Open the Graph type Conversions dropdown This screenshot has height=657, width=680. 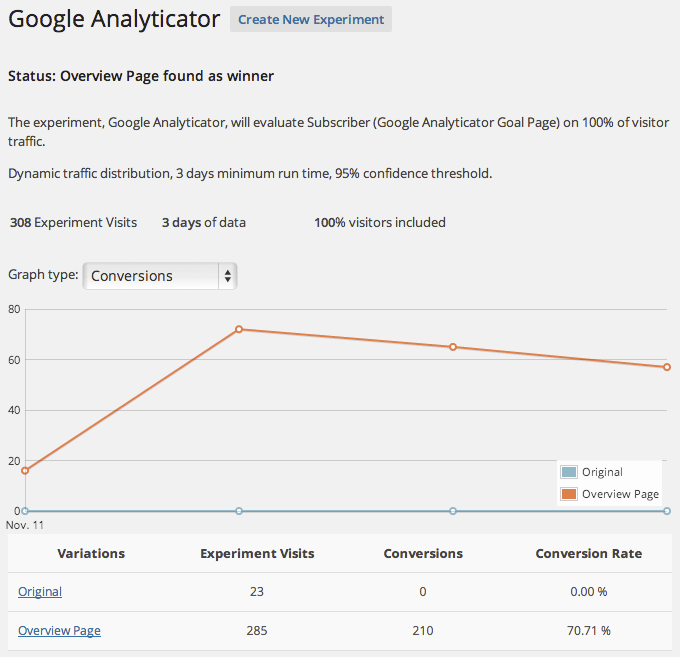[160, 276]
